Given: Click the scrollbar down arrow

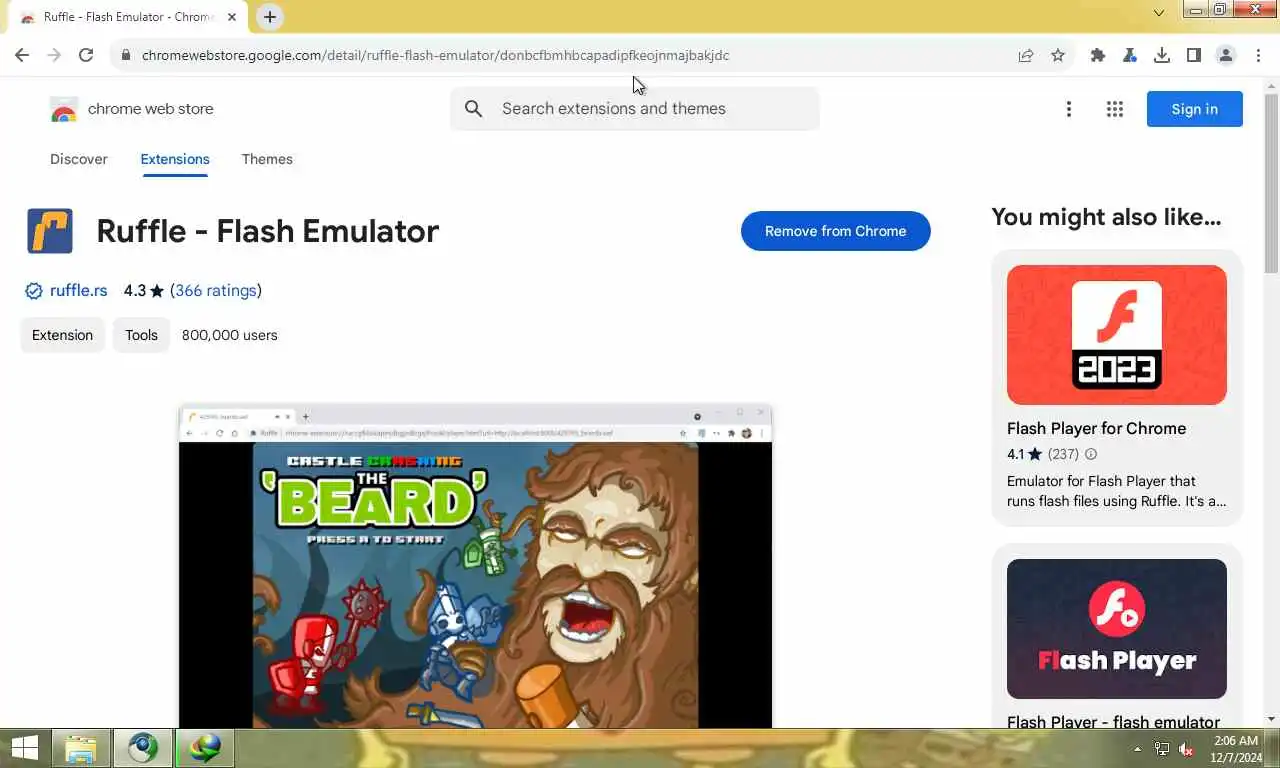Looking at the screenshot, I should tap(1271, 719).
